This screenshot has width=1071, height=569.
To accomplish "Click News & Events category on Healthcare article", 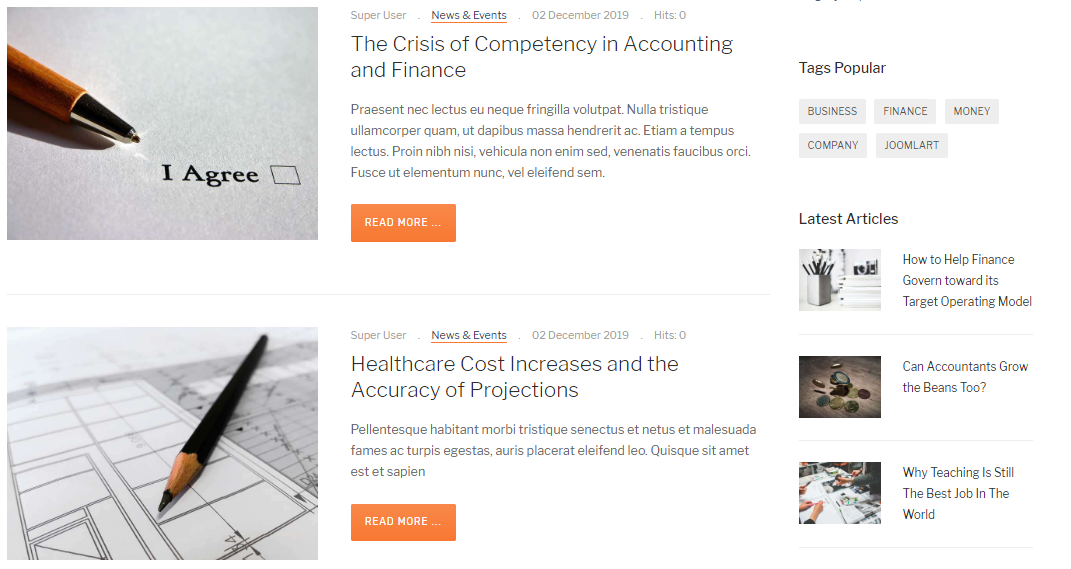I will click(x=469, y=336).
